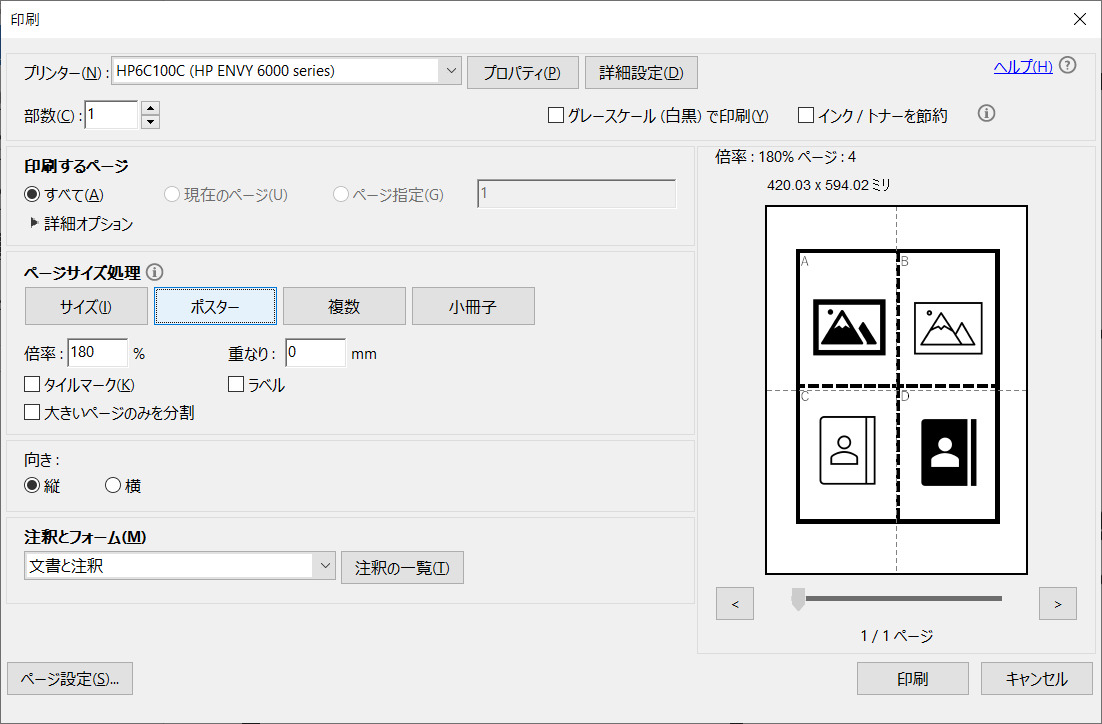This screenshot has height=724, width=1102.
Task: Click the next page arrow under preview
Action: point(1058,604)
